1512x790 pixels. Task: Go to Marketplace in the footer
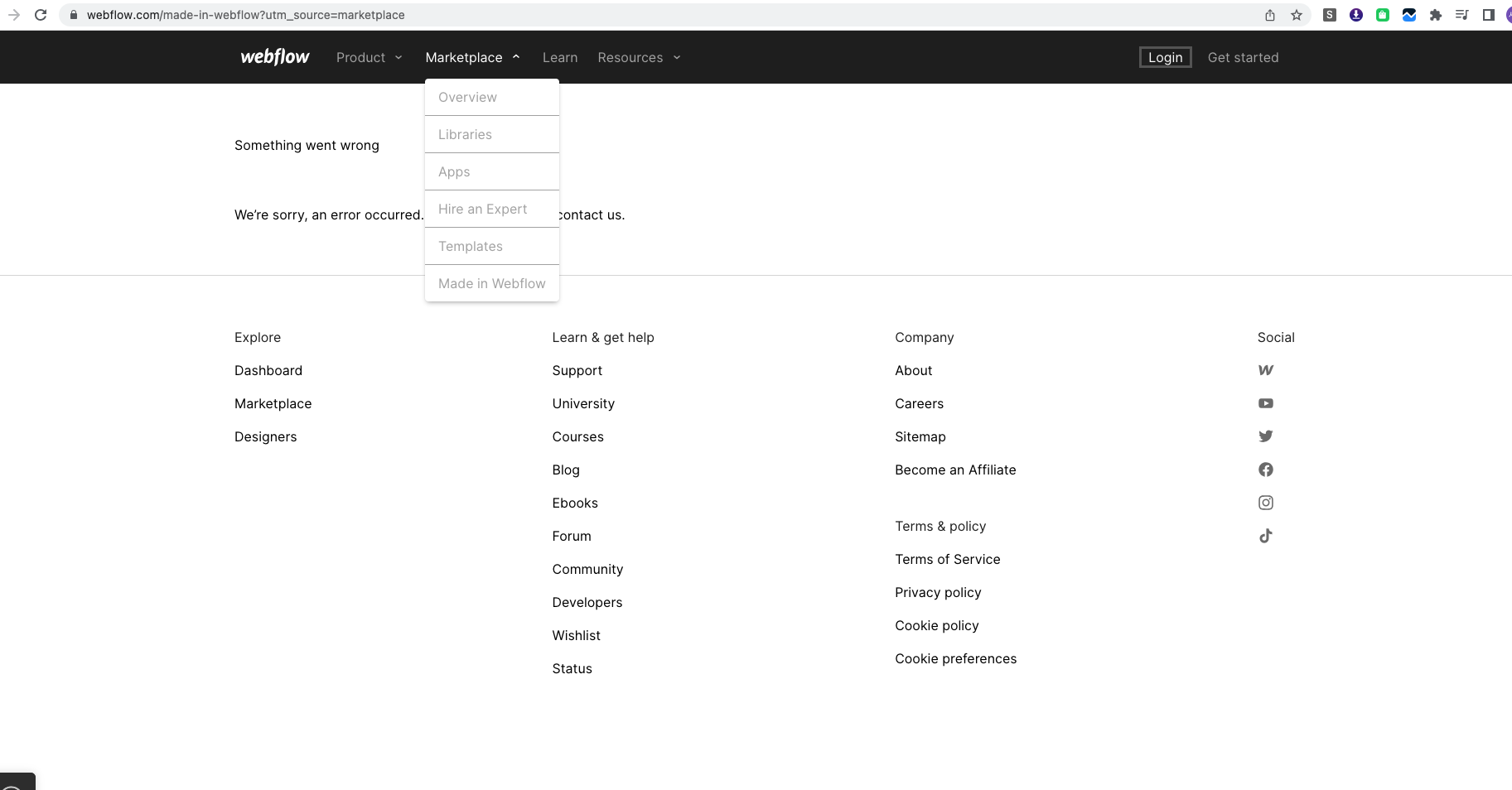coord(273,403)
